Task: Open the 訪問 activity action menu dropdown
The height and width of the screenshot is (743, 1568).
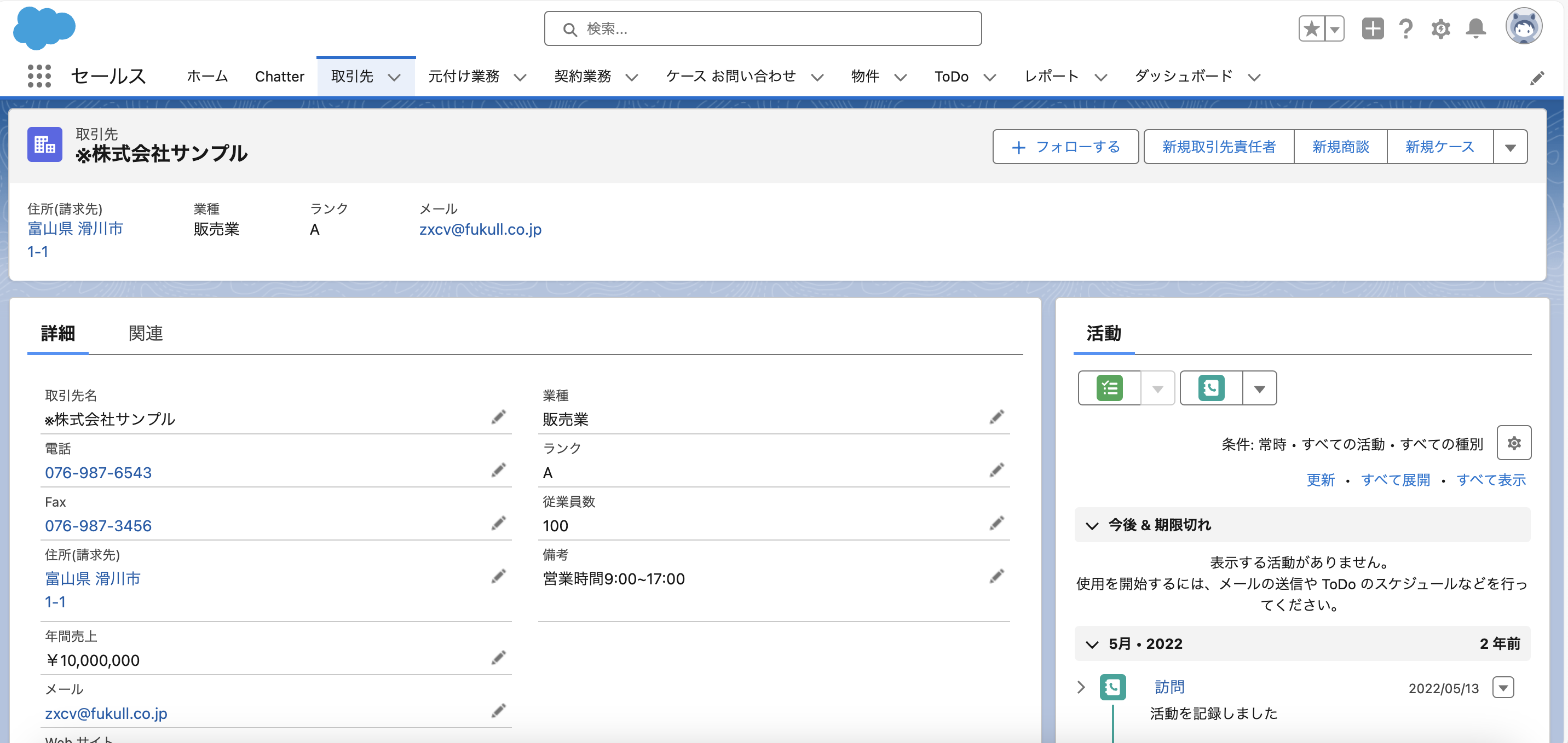Action: (1503, 688)
